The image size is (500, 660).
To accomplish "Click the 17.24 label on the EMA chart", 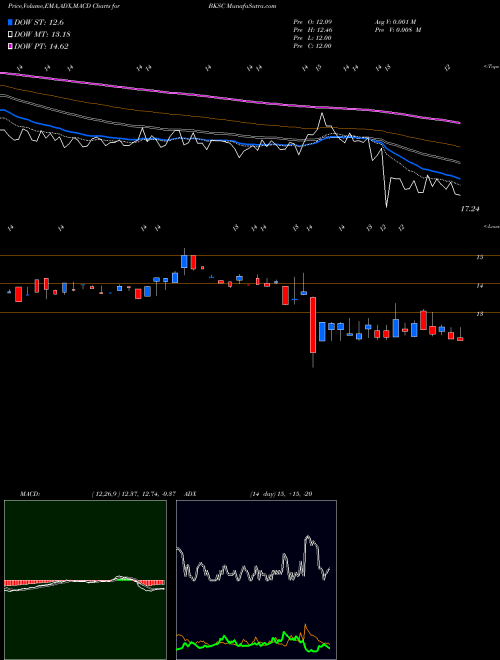I will tap(470, 209).
